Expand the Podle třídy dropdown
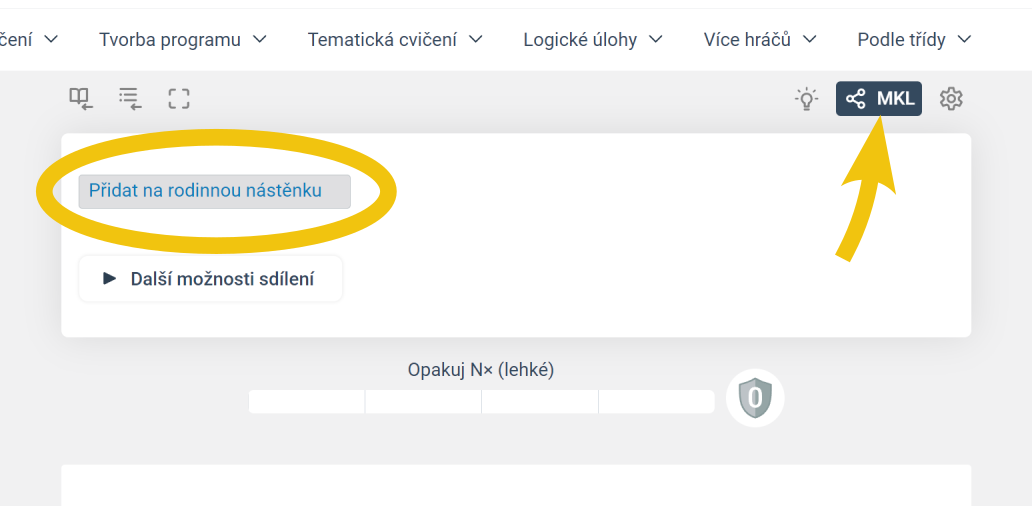The height and width of the screenshot is (506, 1032). point(914,40)
